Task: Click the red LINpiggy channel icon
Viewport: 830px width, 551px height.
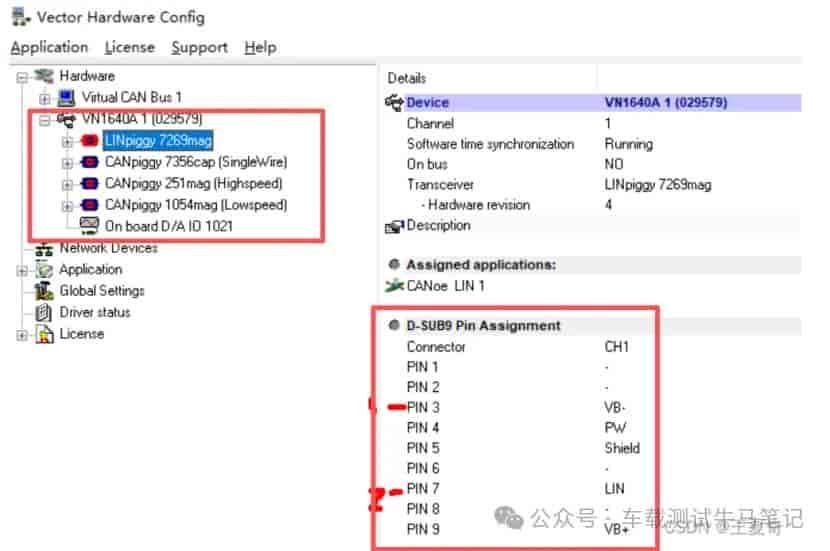Action: click(x=89, y=140)
